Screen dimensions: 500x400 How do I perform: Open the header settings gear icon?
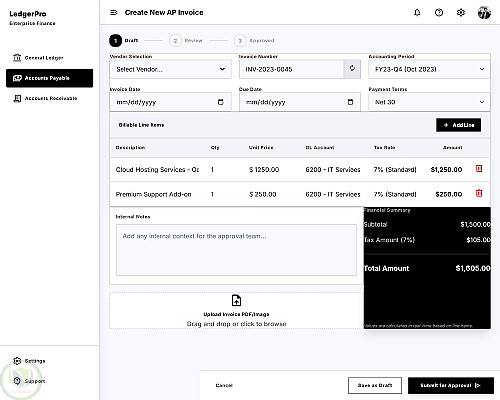click(x=461, y=13)
